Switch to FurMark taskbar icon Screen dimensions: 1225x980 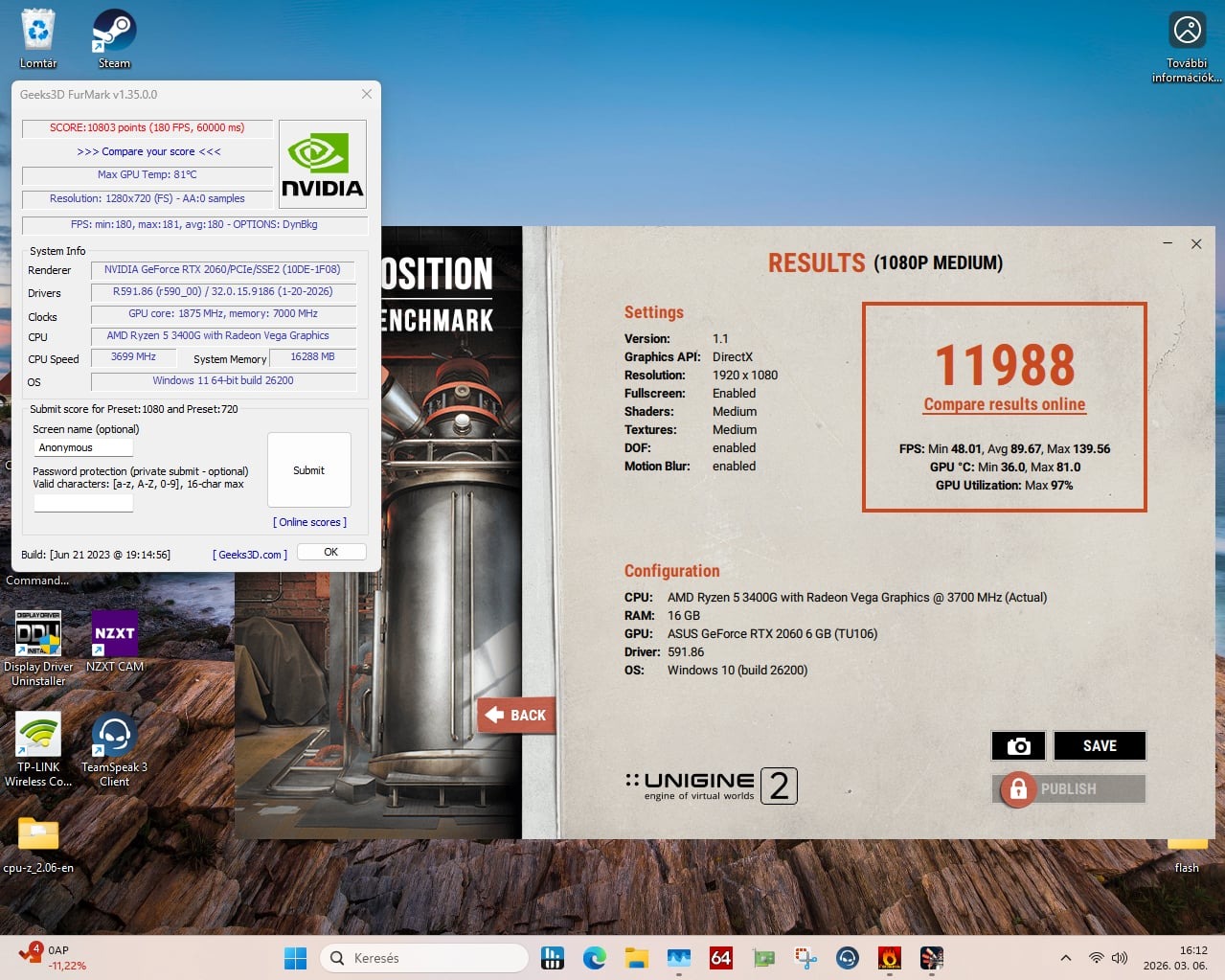coord(890,957)
